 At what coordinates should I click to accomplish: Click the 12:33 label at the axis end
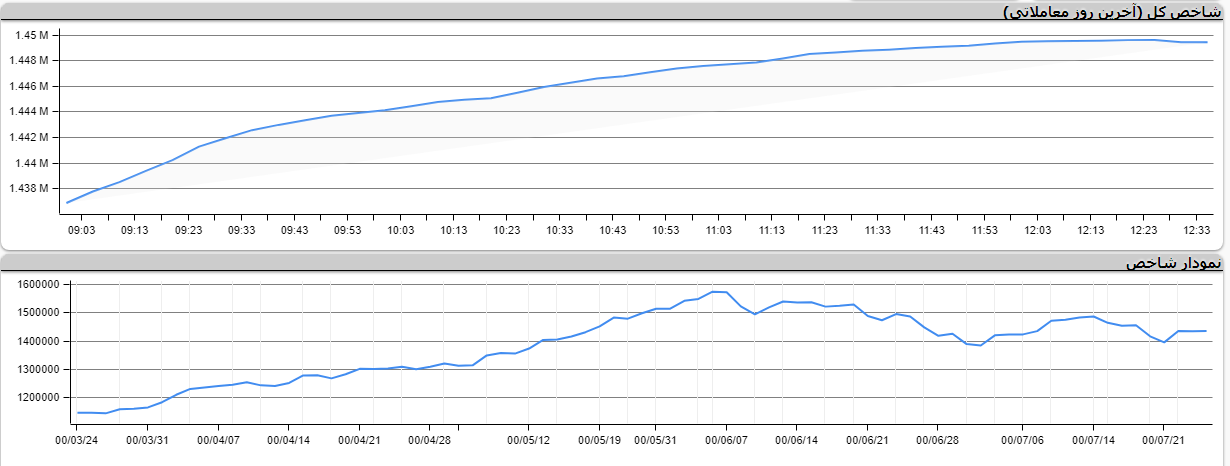1196,230
